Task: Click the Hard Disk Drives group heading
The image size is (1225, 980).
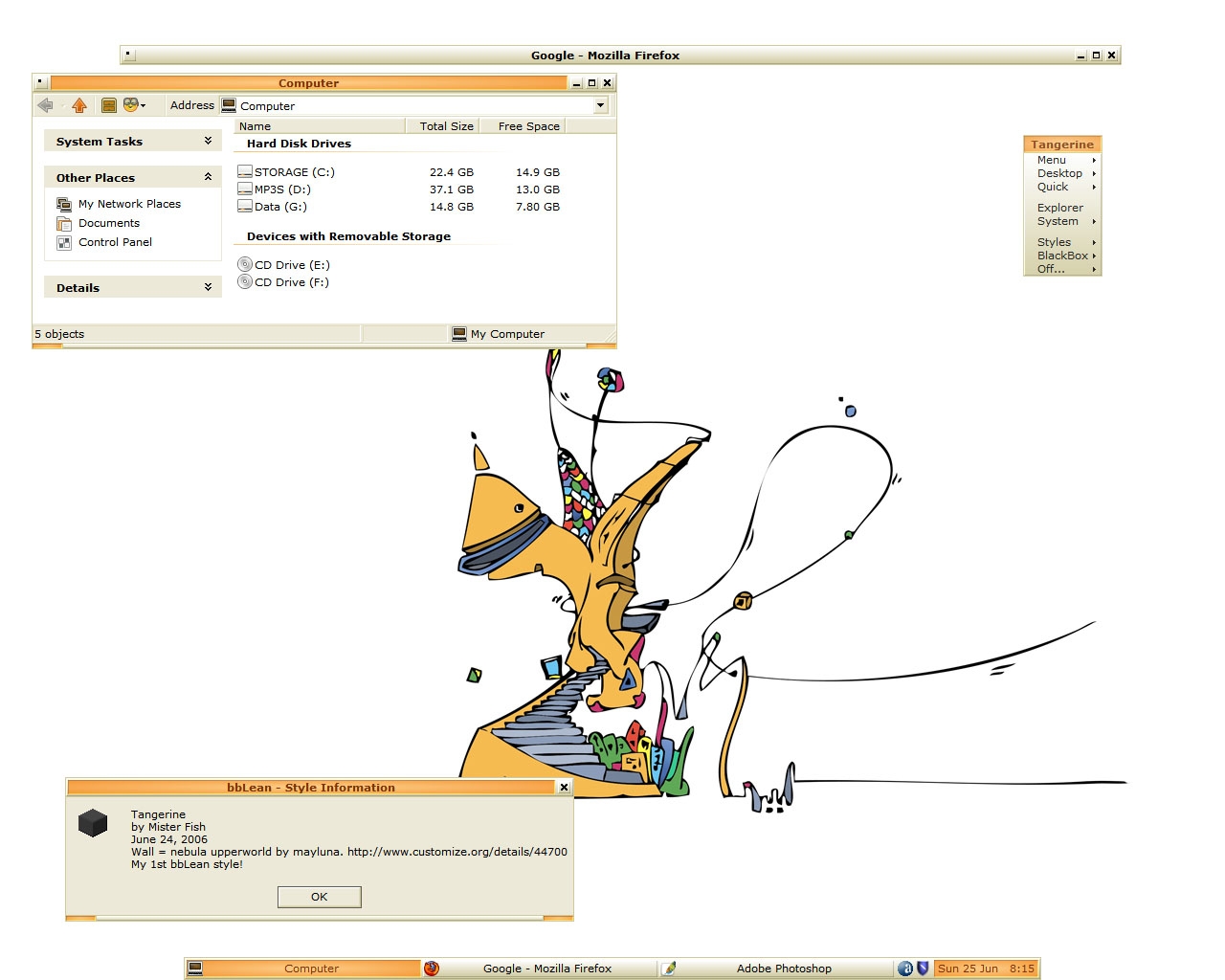Action: (x=299, y=144)
